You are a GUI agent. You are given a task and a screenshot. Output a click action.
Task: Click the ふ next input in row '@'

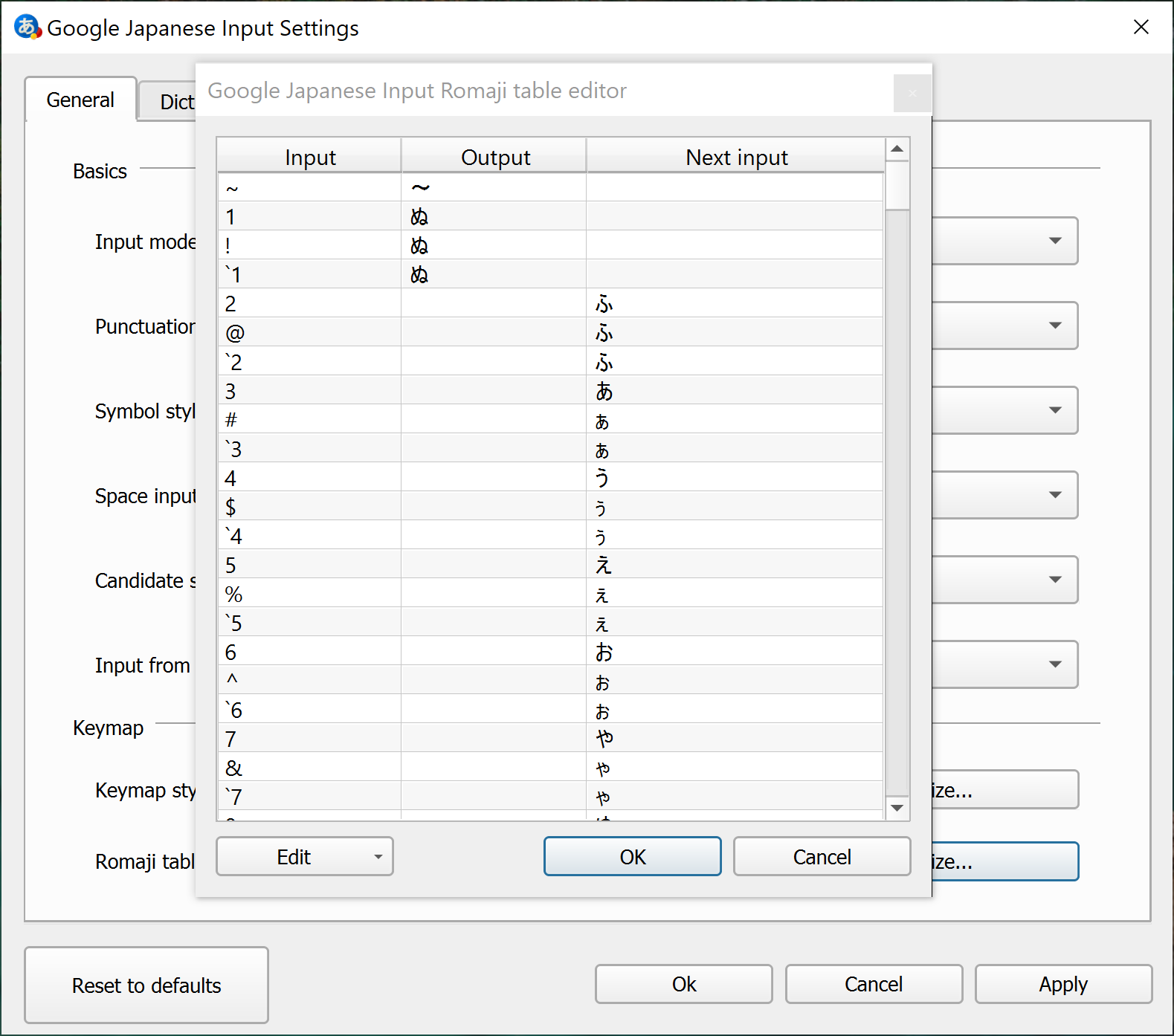(x=735, y=333)
